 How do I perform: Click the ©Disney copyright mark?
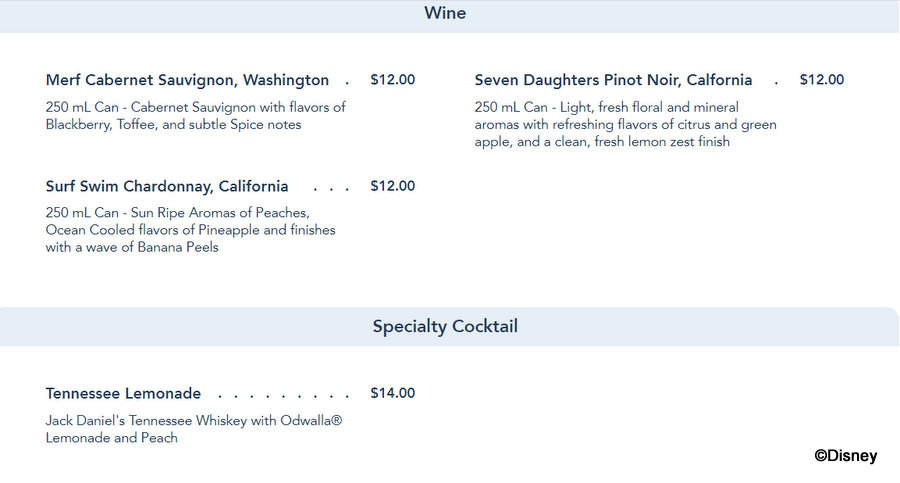click(x=845, y=456)
